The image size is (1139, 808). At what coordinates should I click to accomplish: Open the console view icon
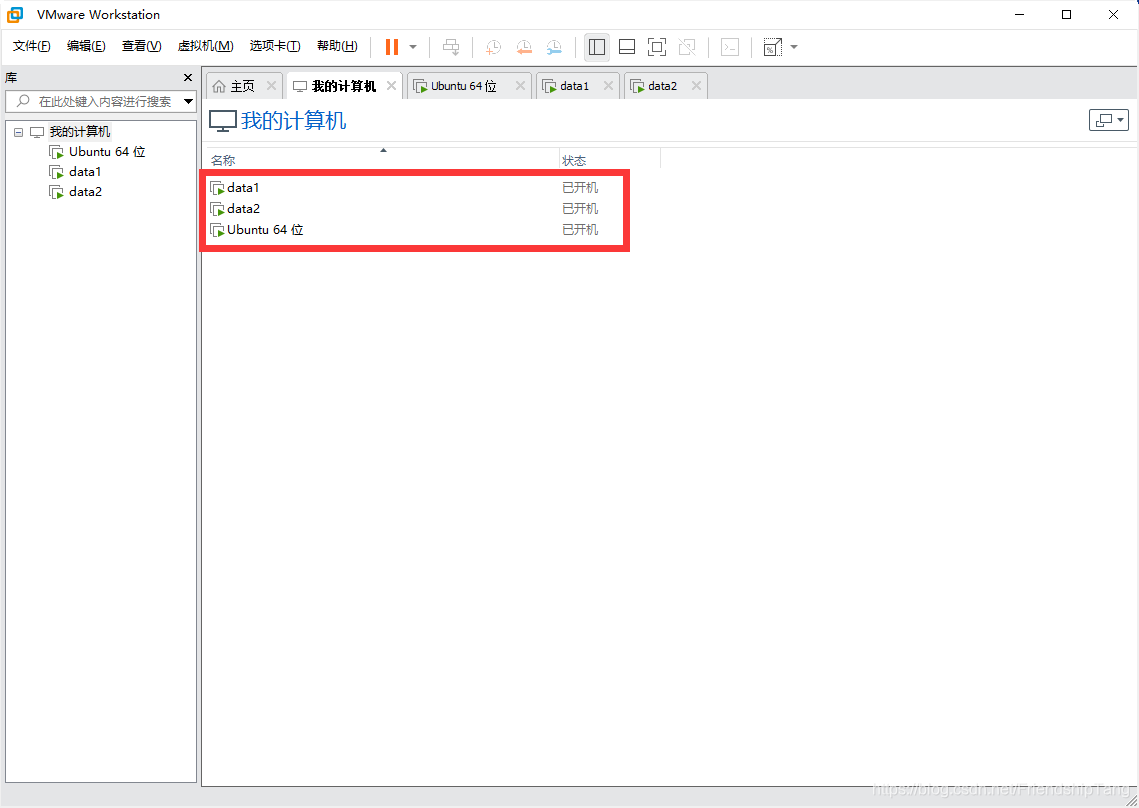[730, 47]
